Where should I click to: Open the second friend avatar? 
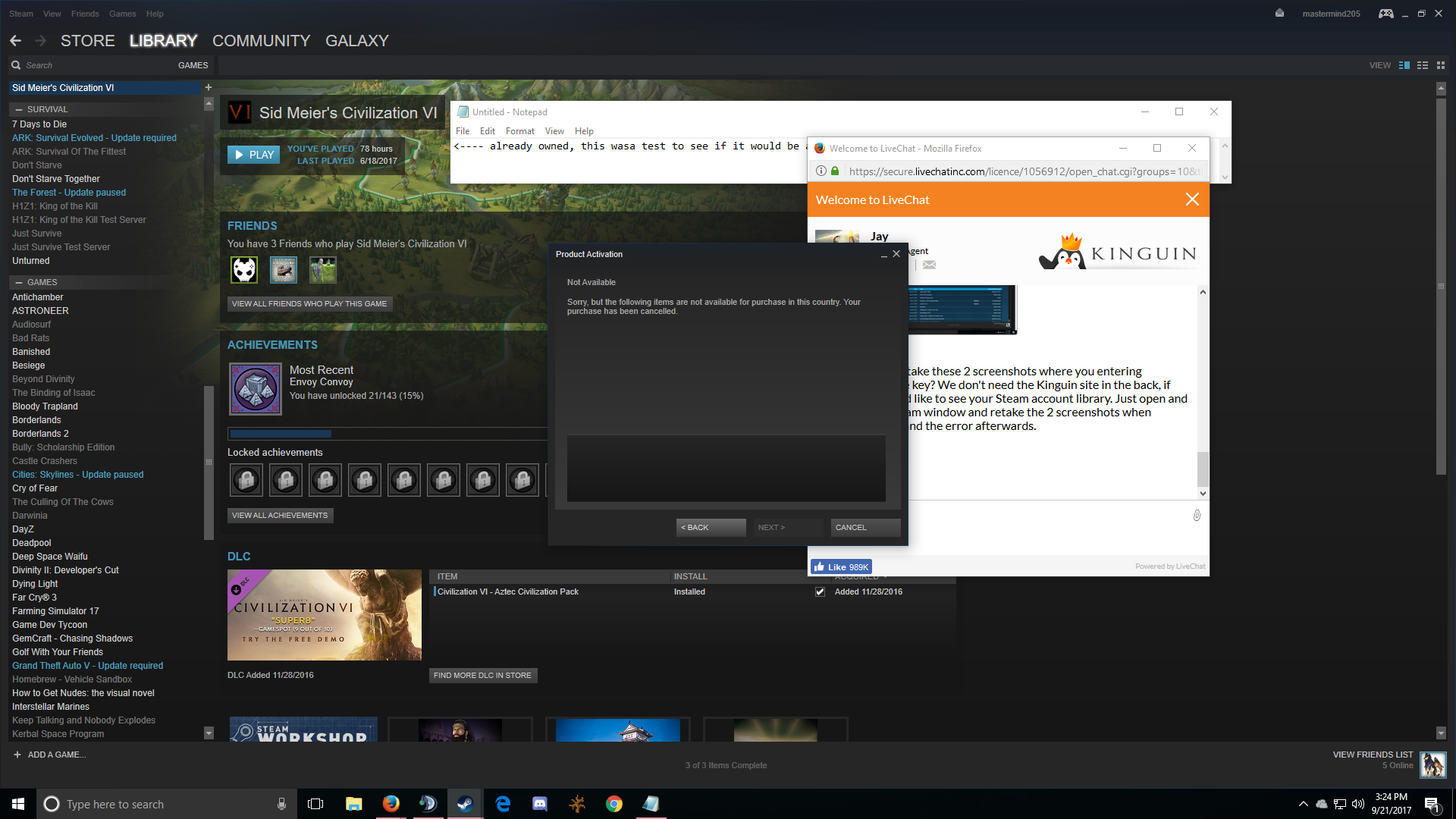point(284,270)
